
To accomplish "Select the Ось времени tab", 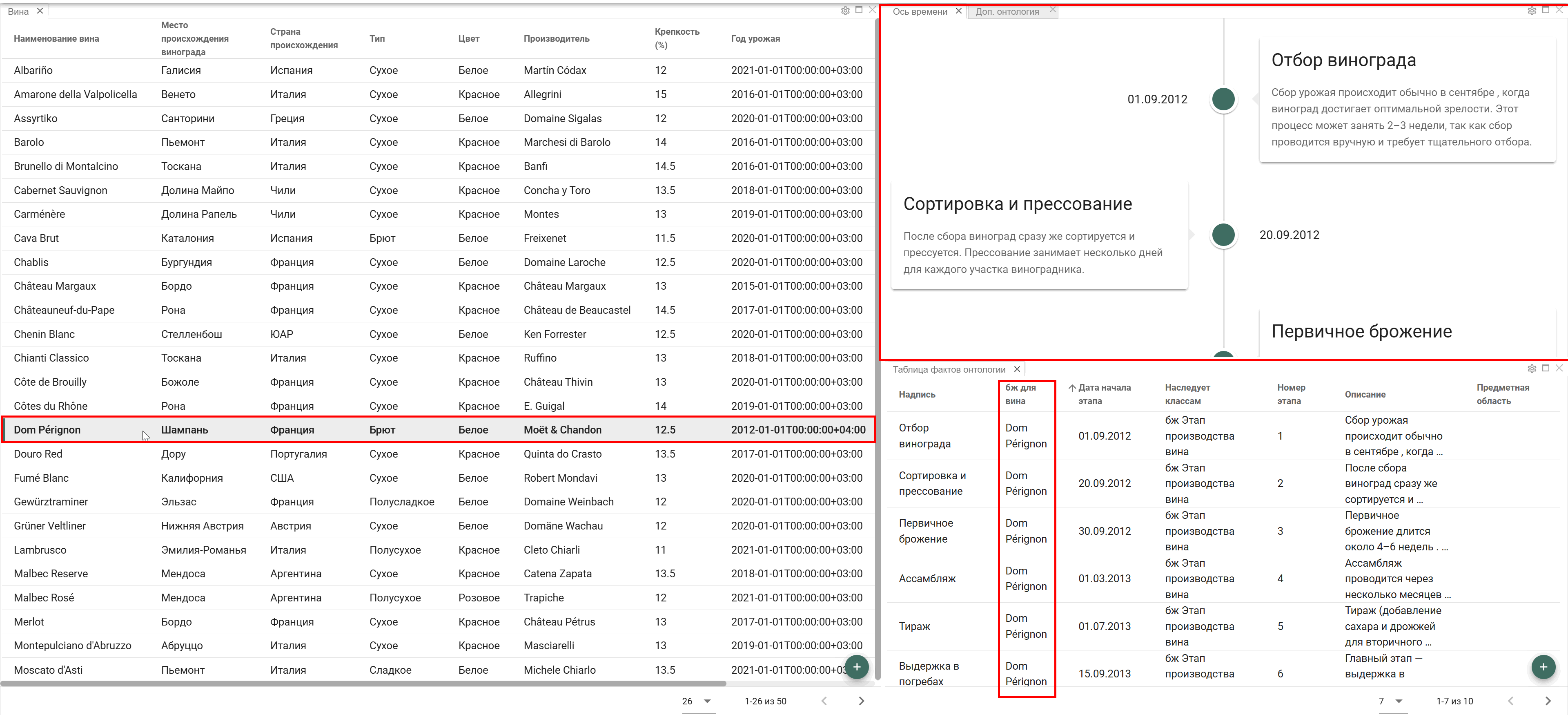I will click(920, 11).
